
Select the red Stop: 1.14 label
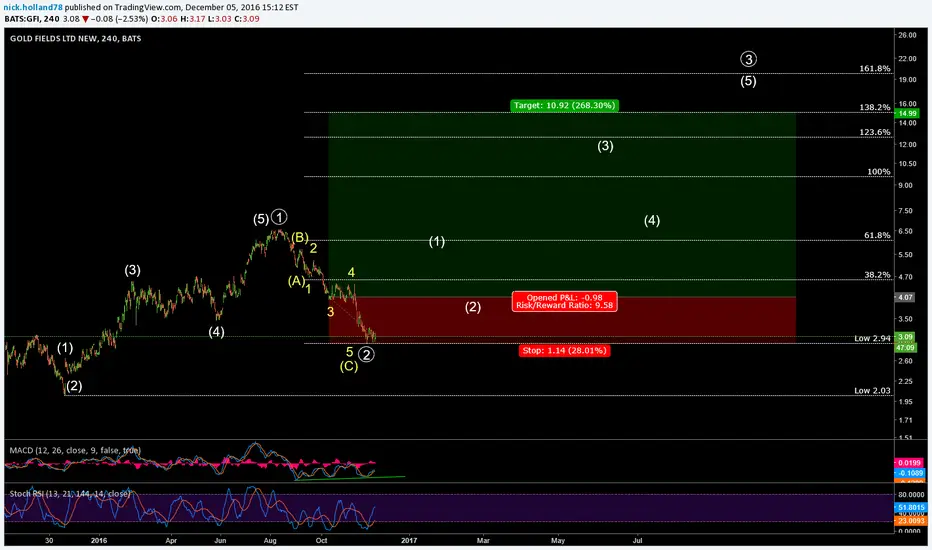click(x=564, y=350)
